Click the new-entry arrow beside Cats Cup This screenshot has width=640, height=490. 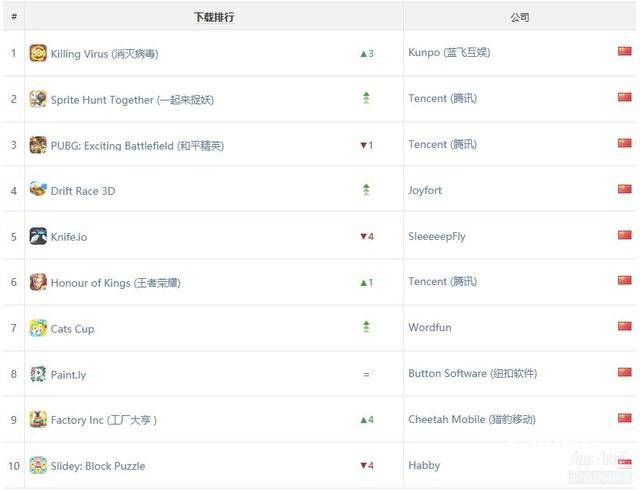[x=366, y=327]
